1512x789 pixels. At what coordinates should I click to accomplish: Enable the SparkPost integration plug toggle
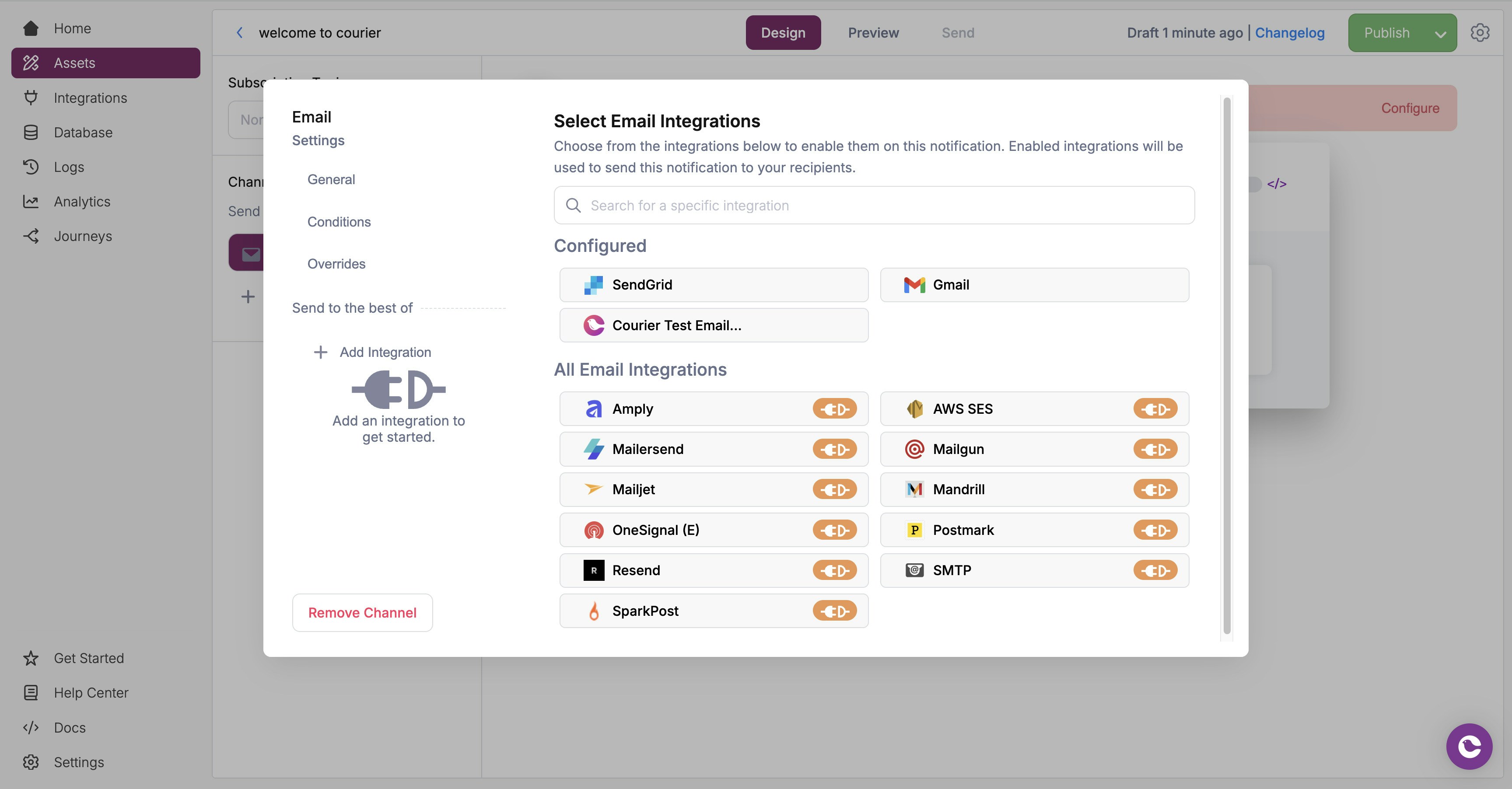tap(834, 611)
